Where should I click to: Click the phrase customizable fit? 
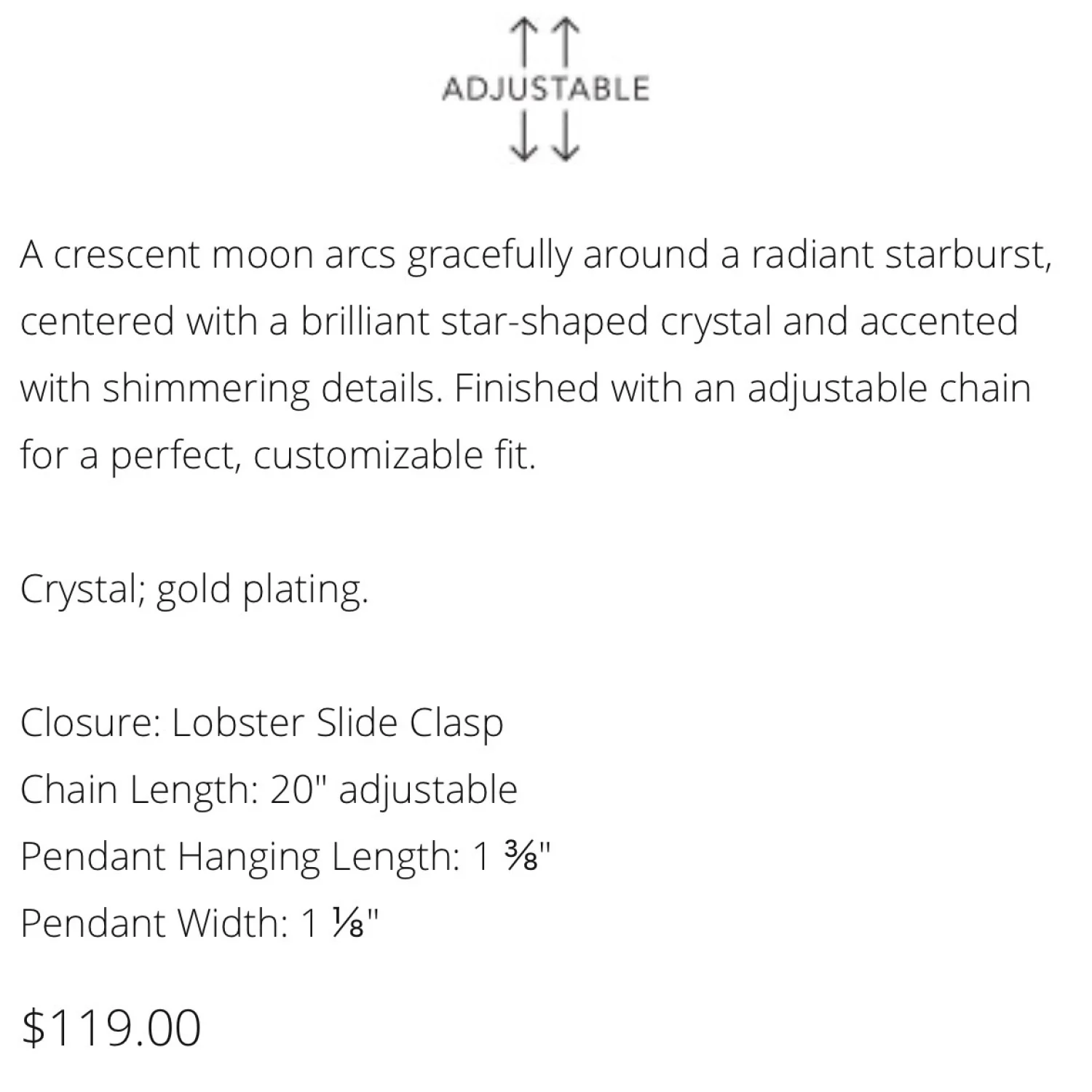394,456
